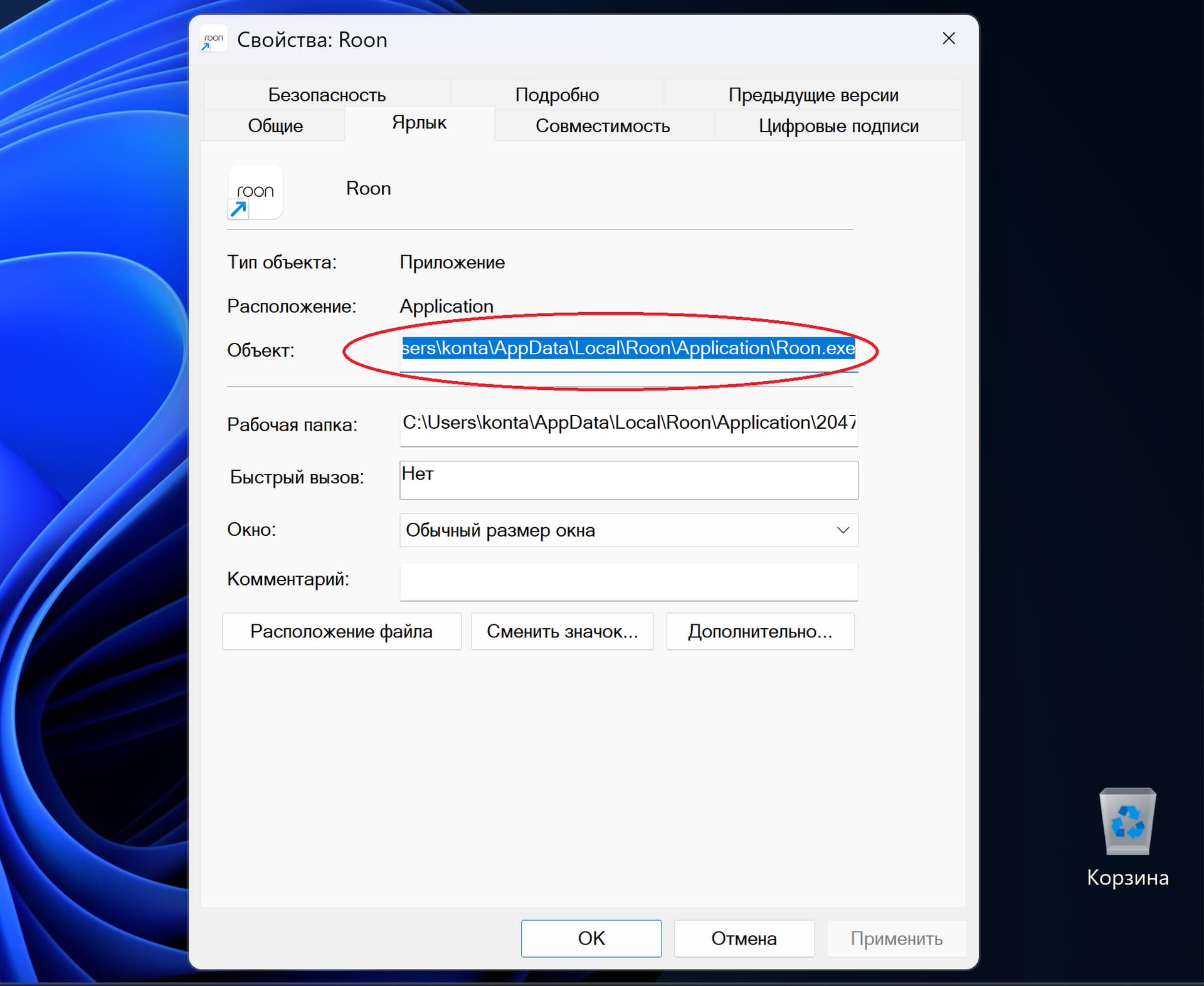Open the Предыдущие версии tab

coord(813,95)
